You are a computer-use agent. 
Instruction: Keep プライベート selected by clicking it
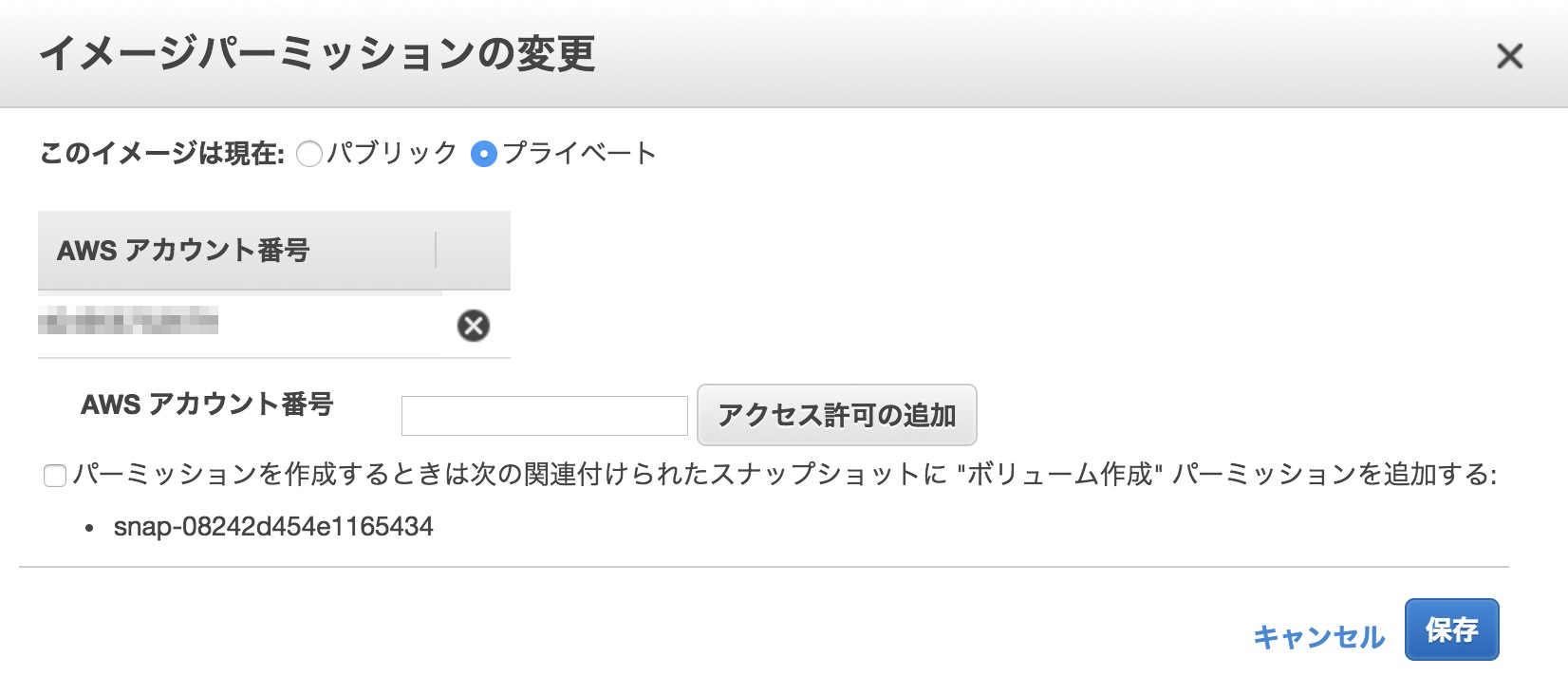485,152
